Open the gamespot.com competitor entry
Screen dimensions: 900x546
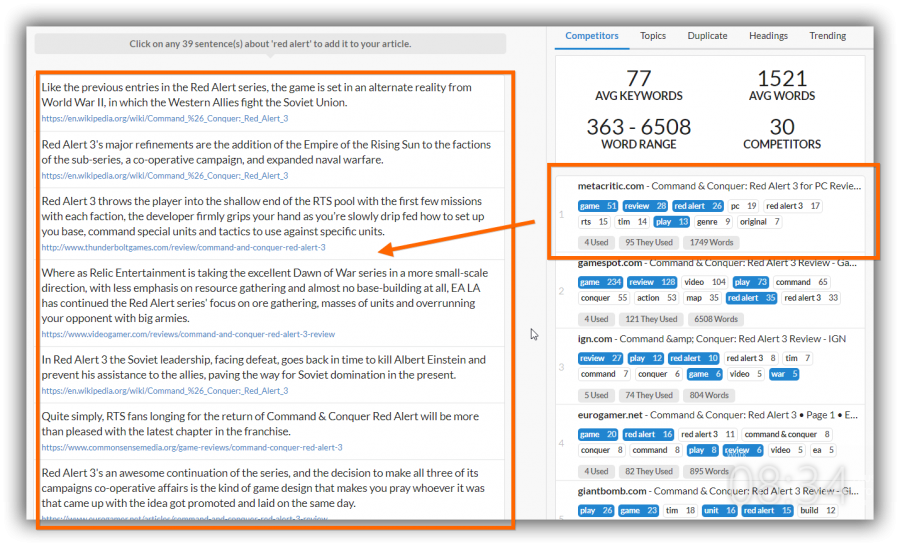tap(717, 263)
